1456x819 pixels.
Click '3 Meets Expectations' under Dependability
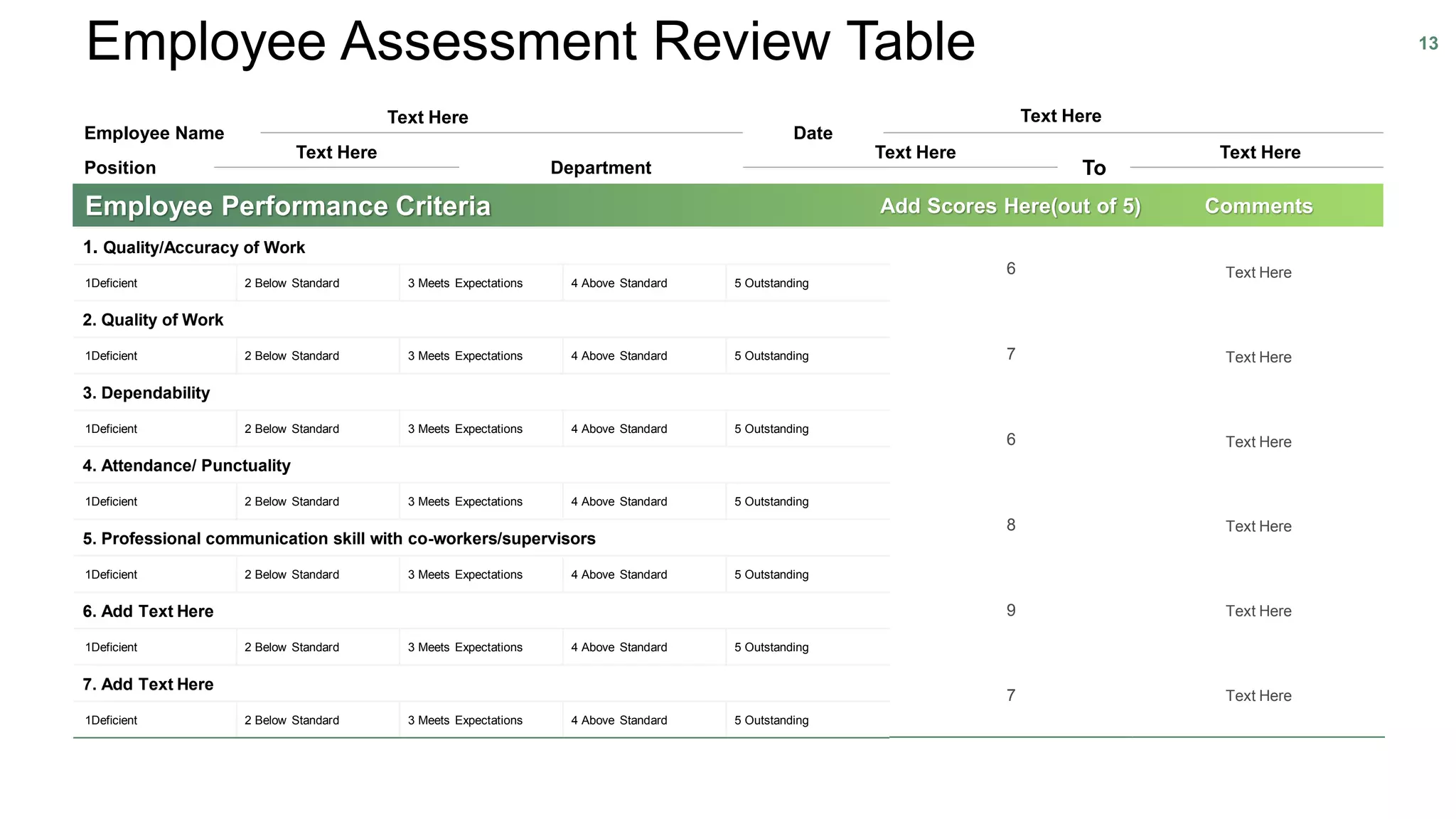465,429
